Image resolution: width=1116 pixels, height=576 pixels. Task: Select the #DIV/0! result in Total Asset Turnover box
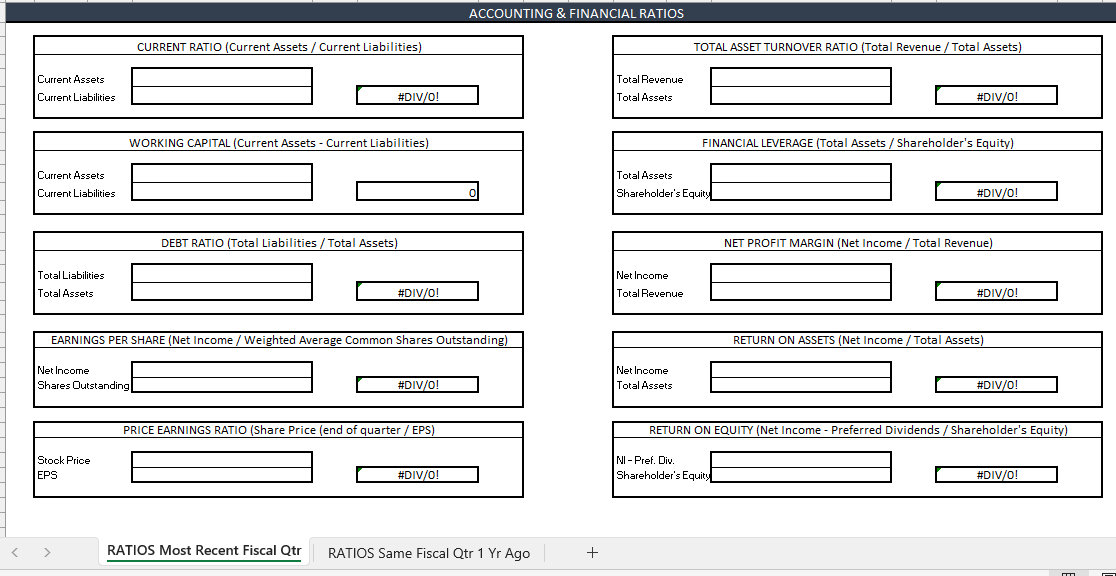(x=996, y=95)
